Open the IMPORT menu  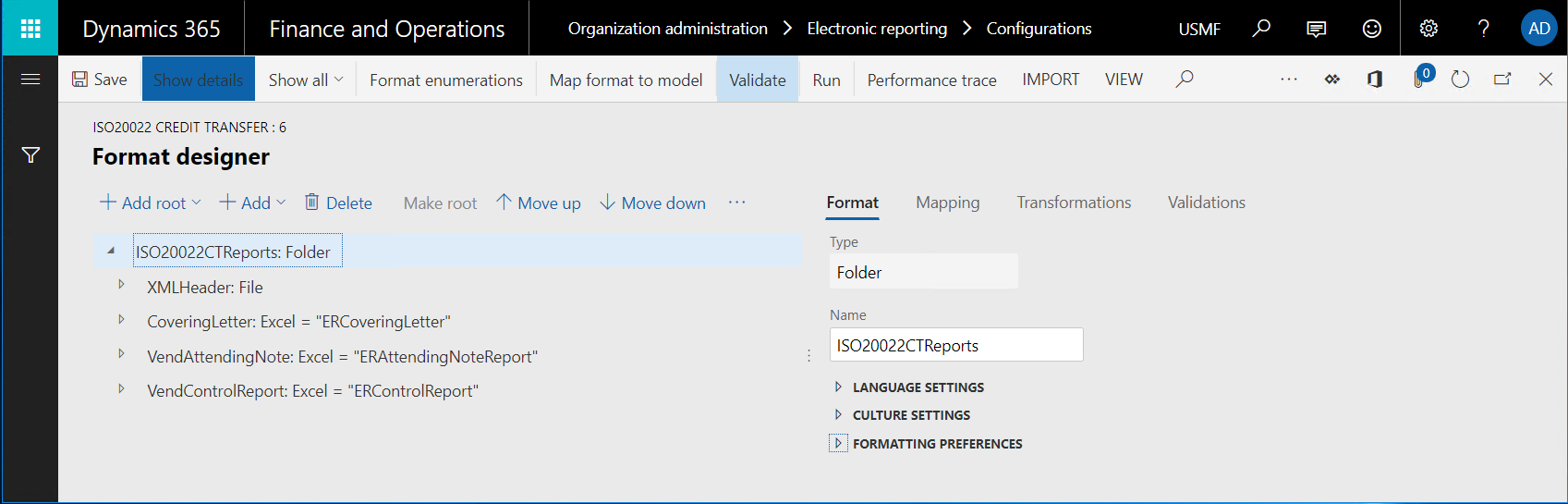[1051, 80]
